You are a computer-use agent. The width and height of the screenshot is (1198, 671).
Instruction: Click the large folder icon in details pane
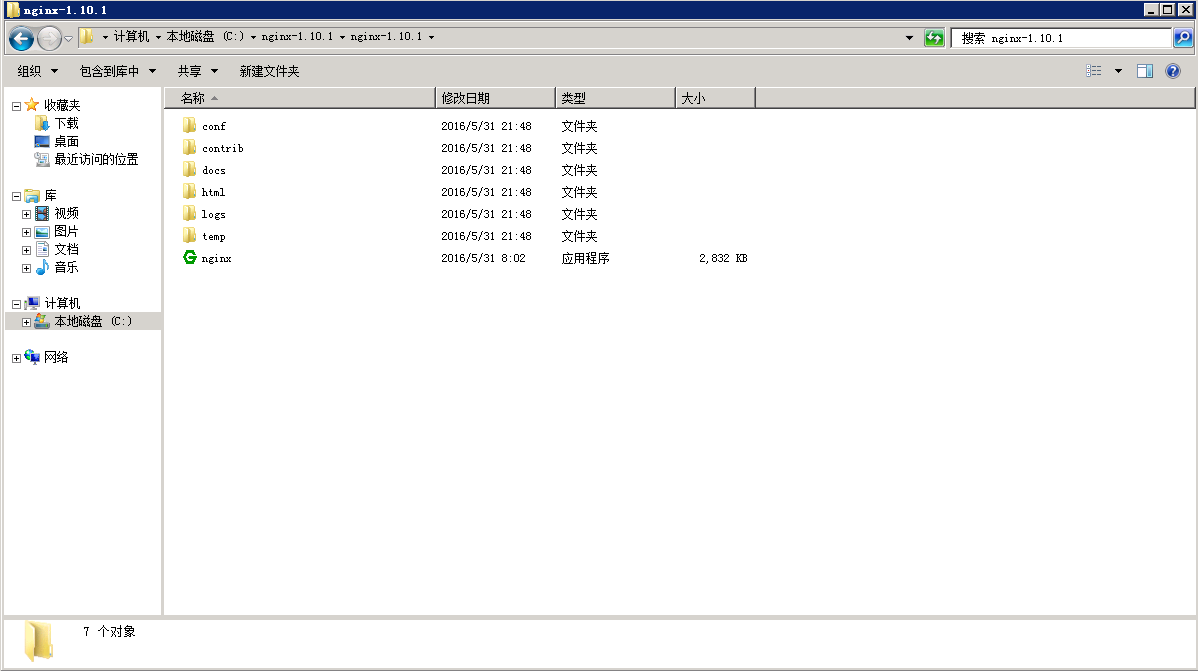(38, 640)
